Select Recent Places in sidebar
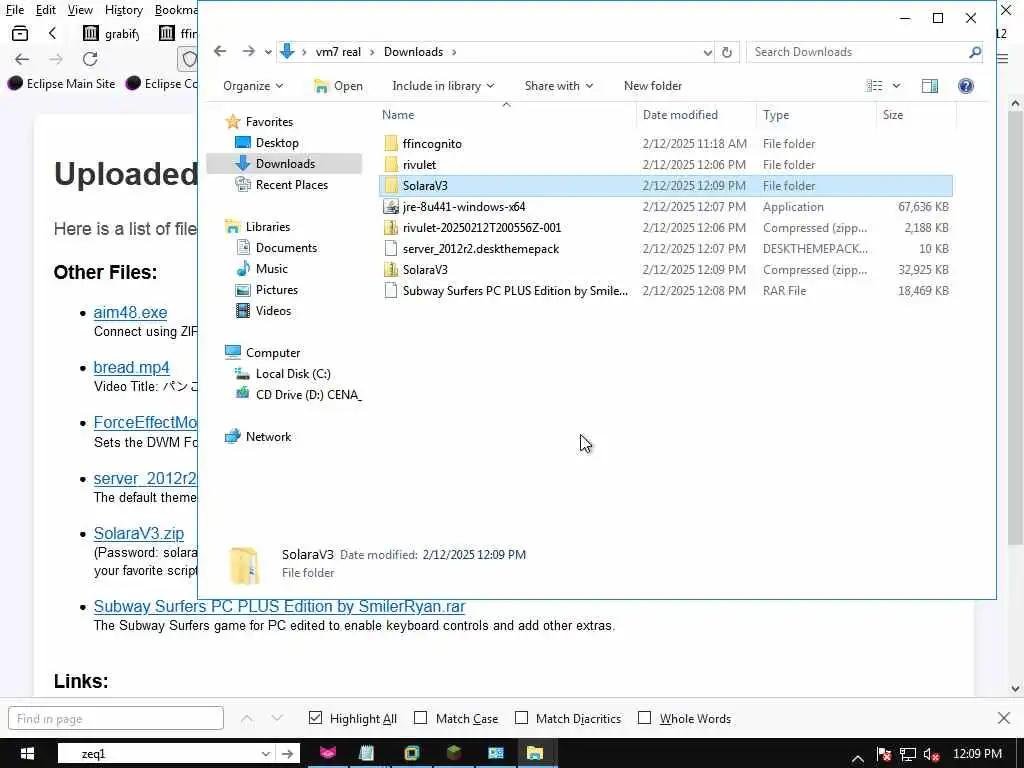Viewport: 1024px width, 768px height. 291,185
